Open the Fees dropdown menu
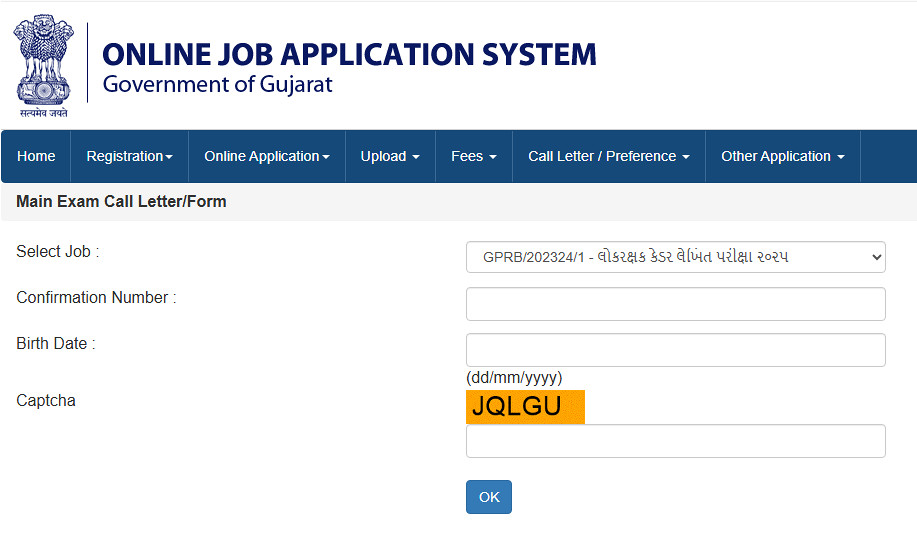The height and width of the screenshot is (550, 917). click(x=474, y=156)
